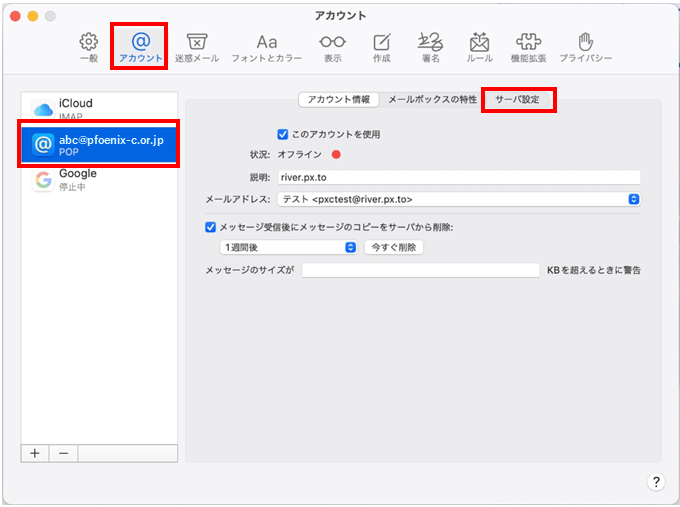Viewport: 680px width, 507px height.
Task: Select the Accounts (アカウント) toolbar icon
Action: coord(140,47)
